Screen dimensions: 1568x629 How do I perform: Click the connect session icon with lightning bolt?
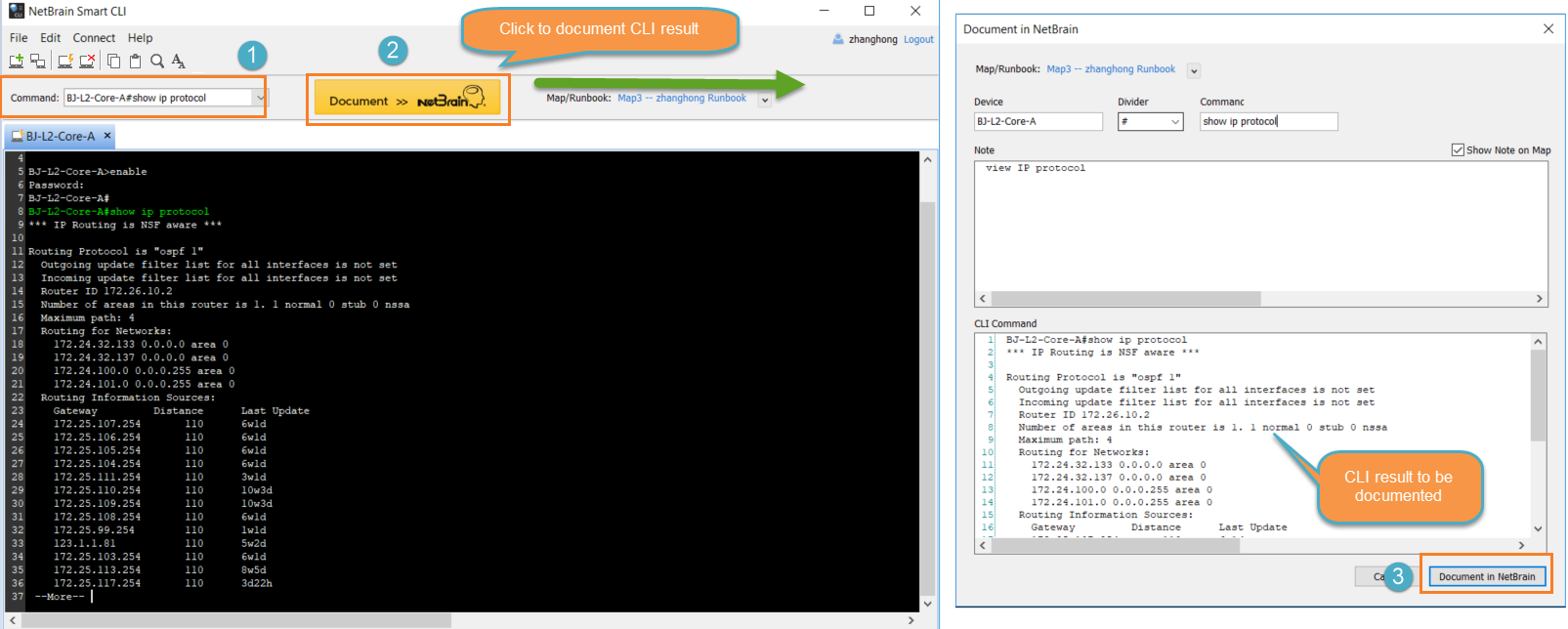click(x=65, y=61)
